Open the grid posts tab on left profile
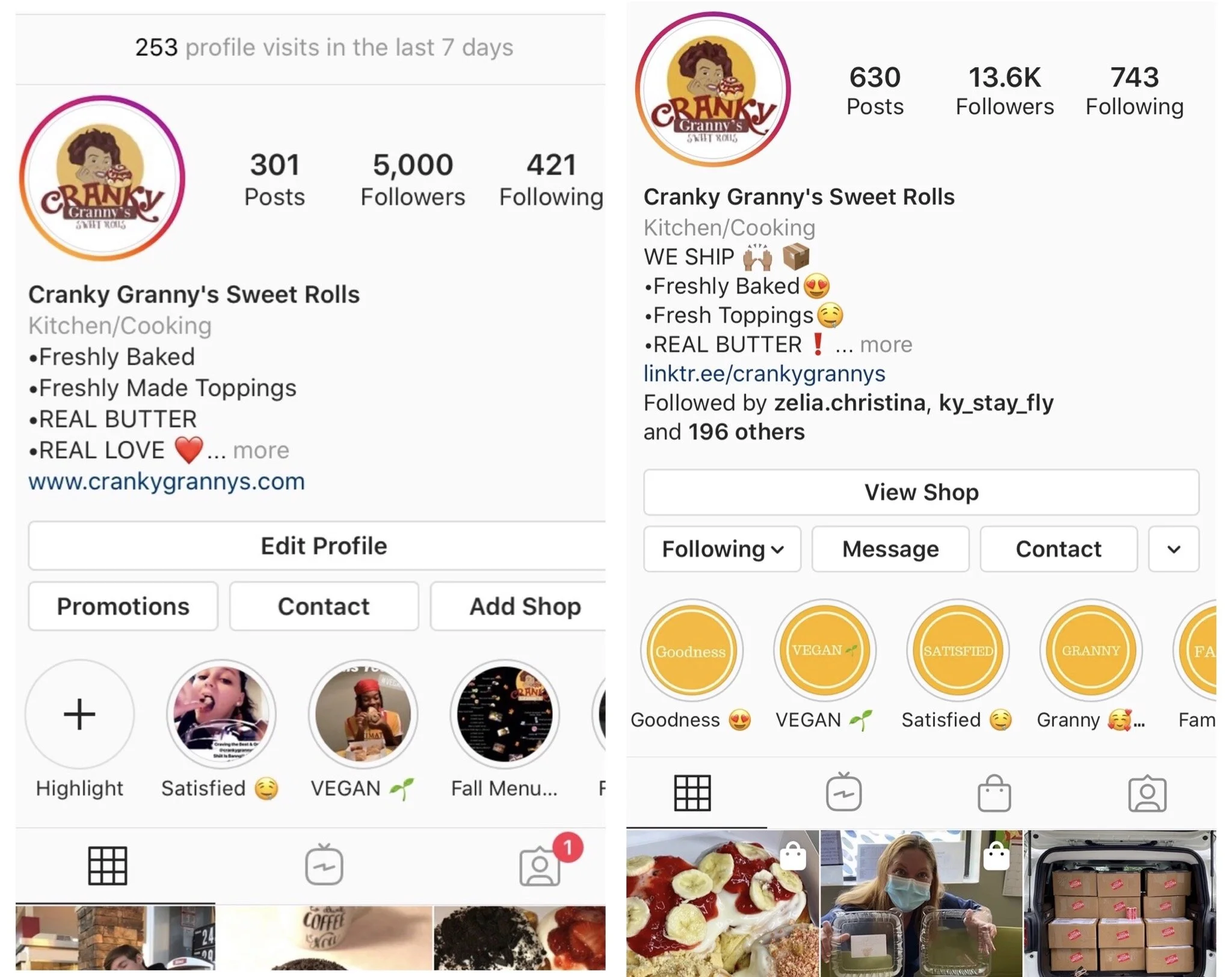1232x977 pixels. pyautogui.click(x=108, y=865)
